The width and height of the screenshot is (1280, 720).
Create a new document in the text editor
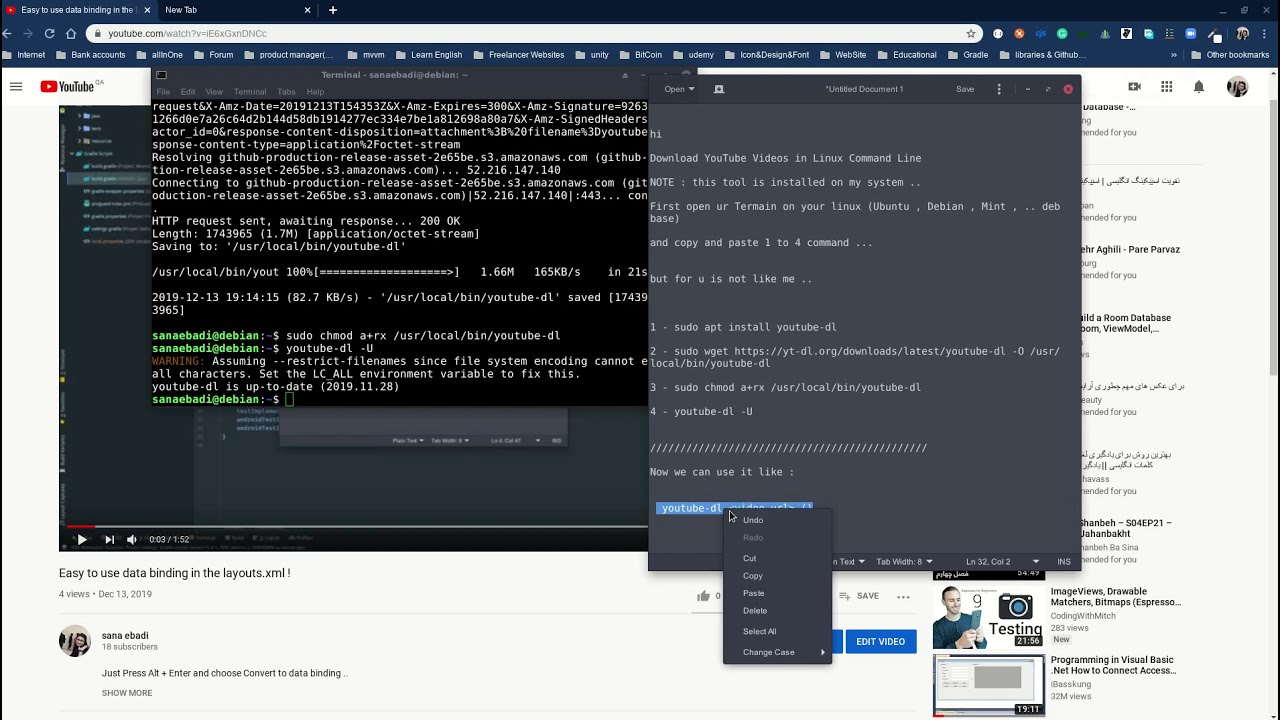coord(718,89)
